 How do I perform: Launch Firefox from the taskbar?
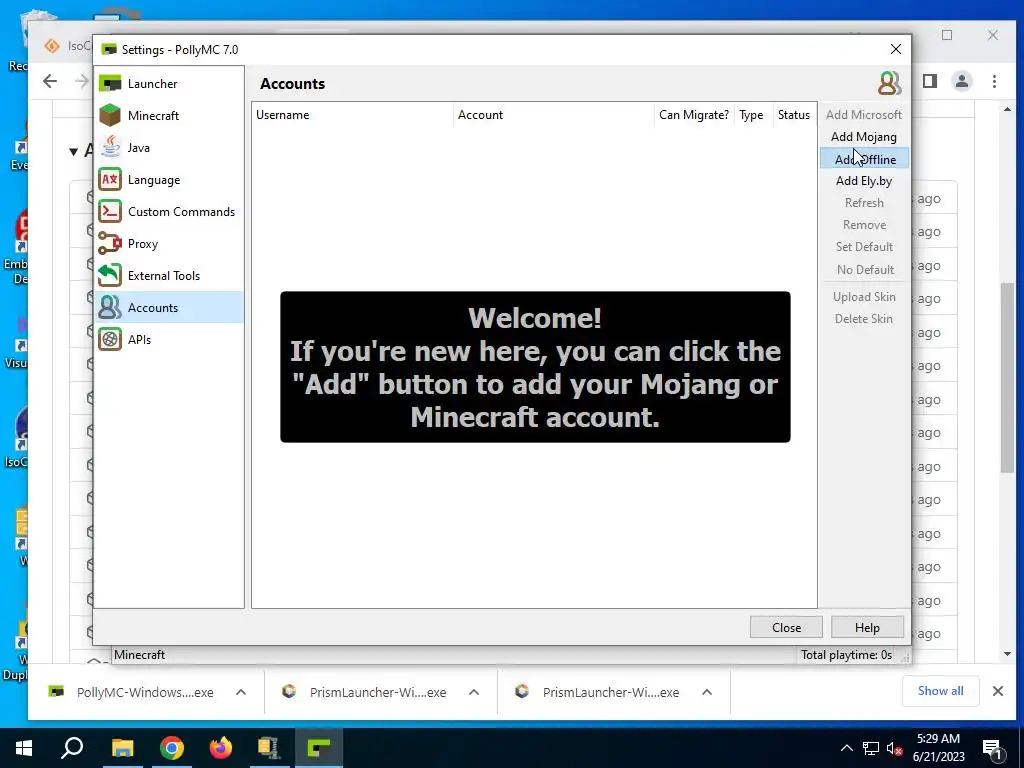click(221, 748)
